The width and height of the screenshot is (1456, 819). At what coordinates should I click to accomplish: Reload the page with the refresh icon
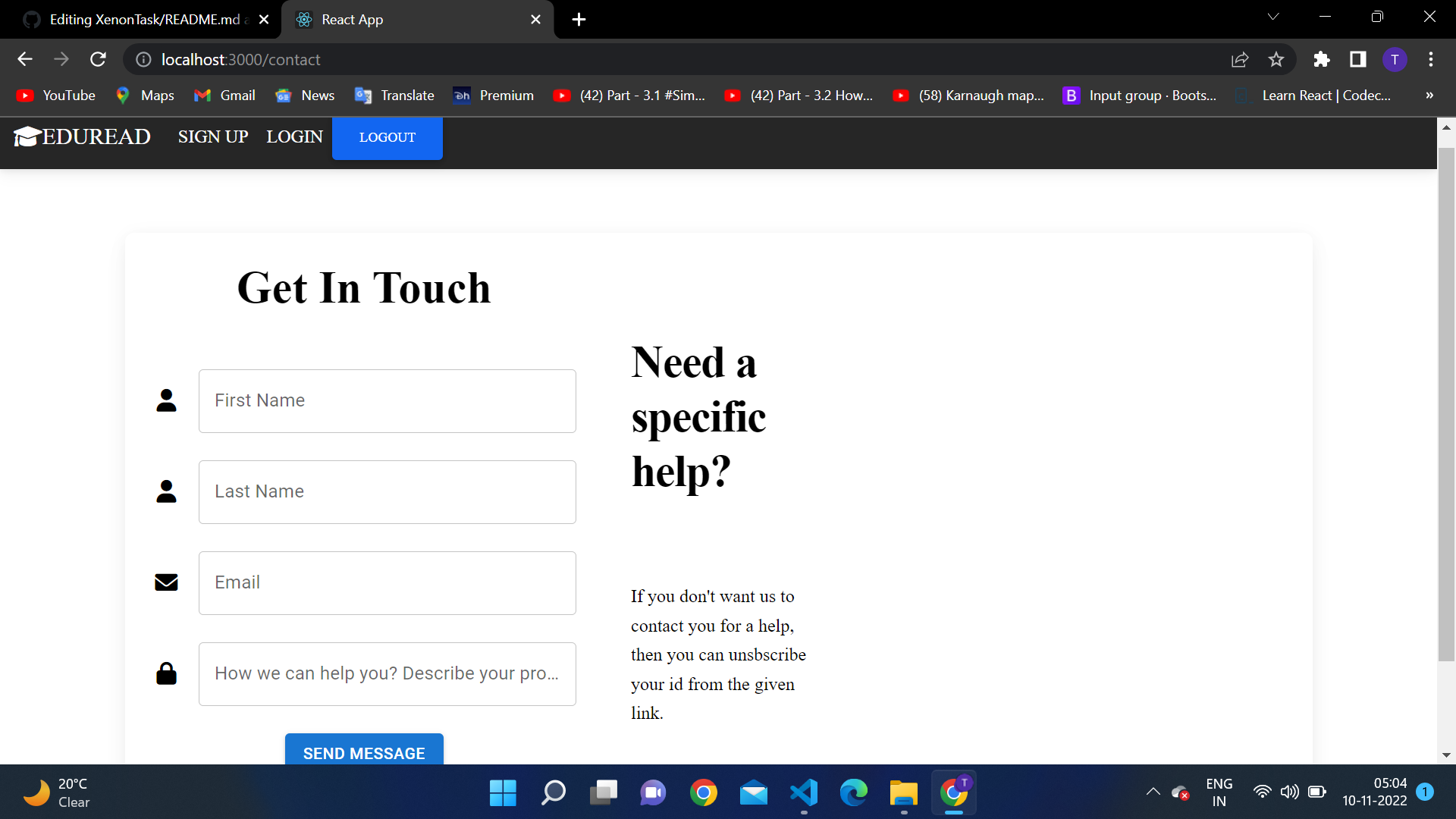(98, 59)
